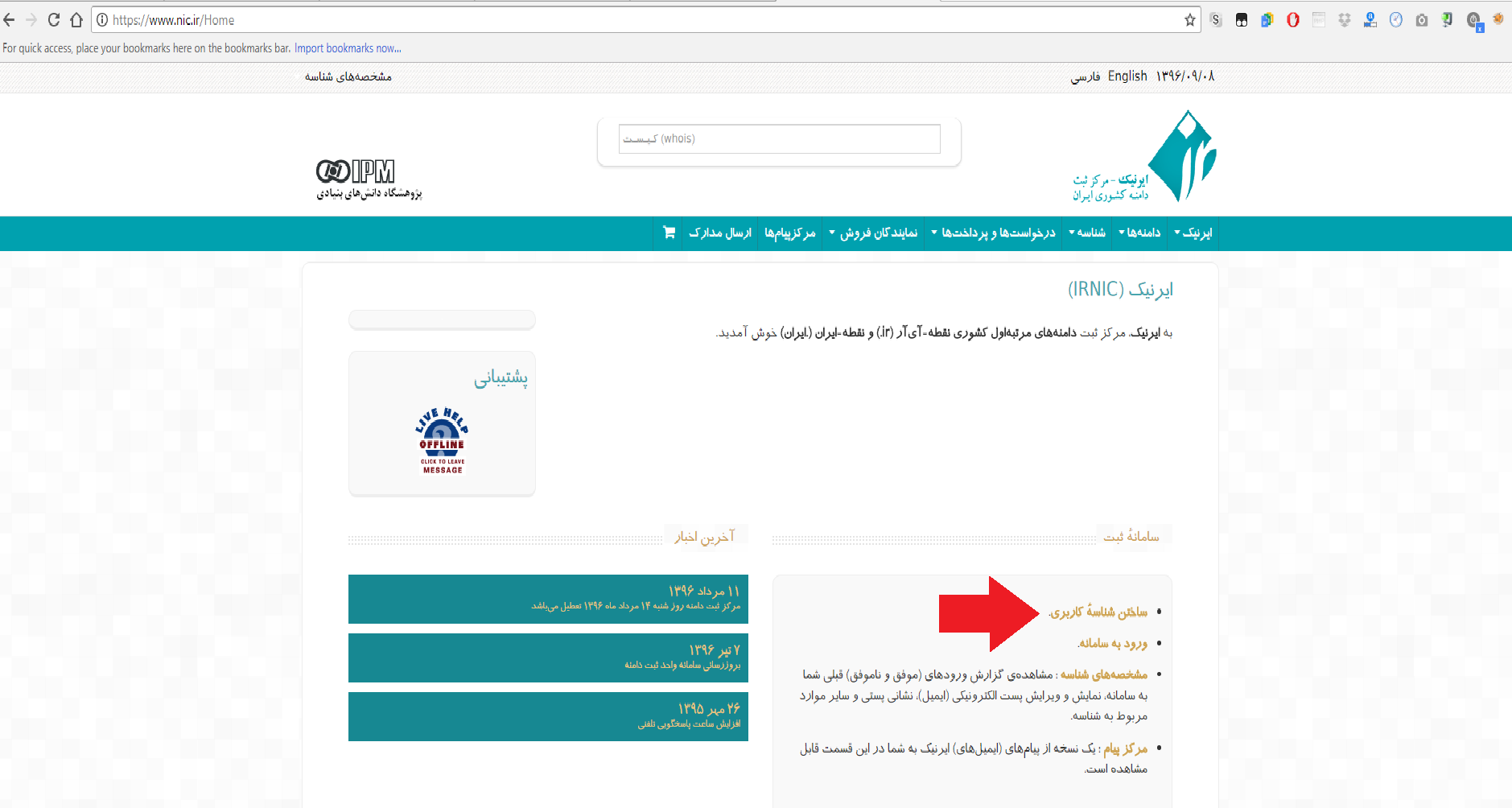Go to browser home page icon
Image resolution: width=1512 pixels, height=808 pixels.
coord(76,20)
